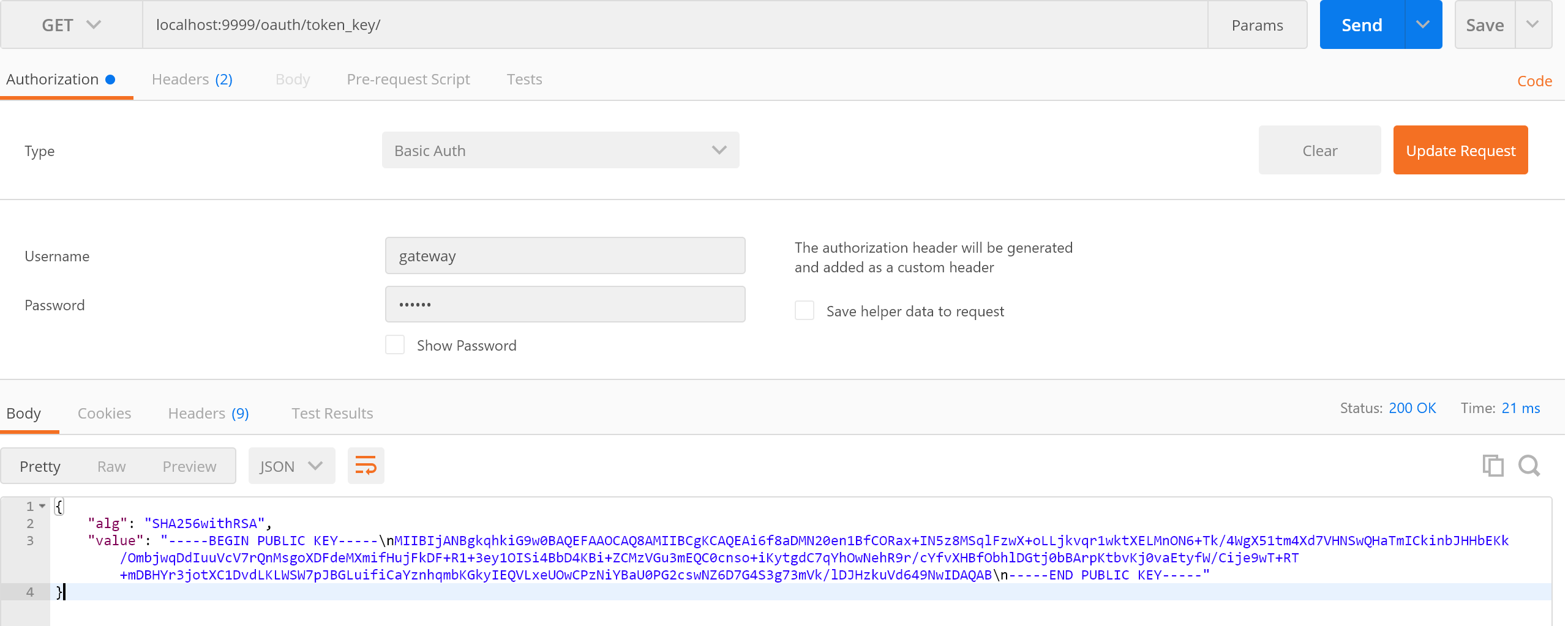This screenshot has height=626, width=1568.
Task: Click into the Username input field
Action: (x=565, y=256)
